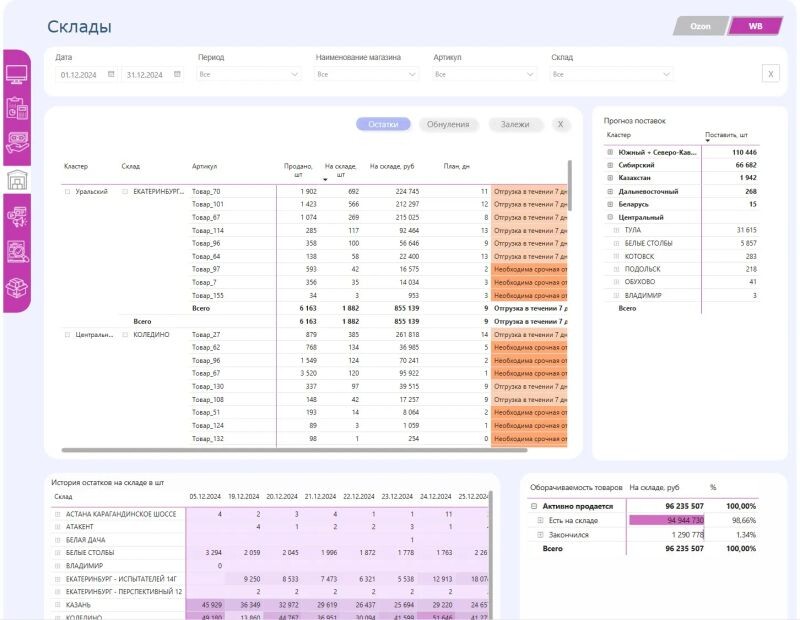The image size is (800, 620).
Task: Open the Наименование магазина dropdown
Action: point(367,74)
